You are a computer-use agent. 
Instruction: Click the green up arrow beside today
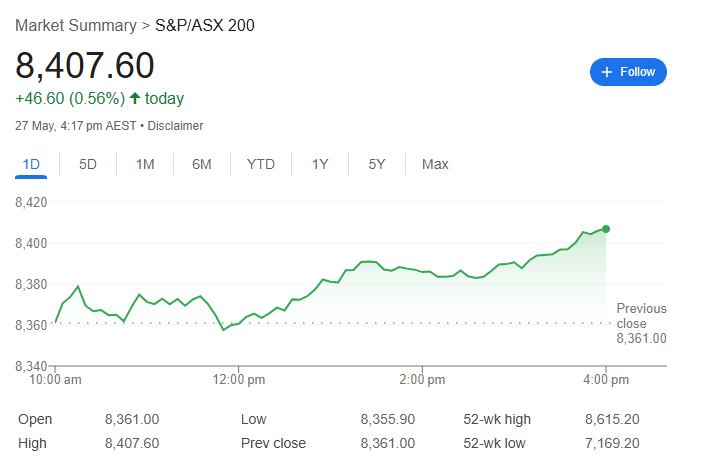click(135, 98)
